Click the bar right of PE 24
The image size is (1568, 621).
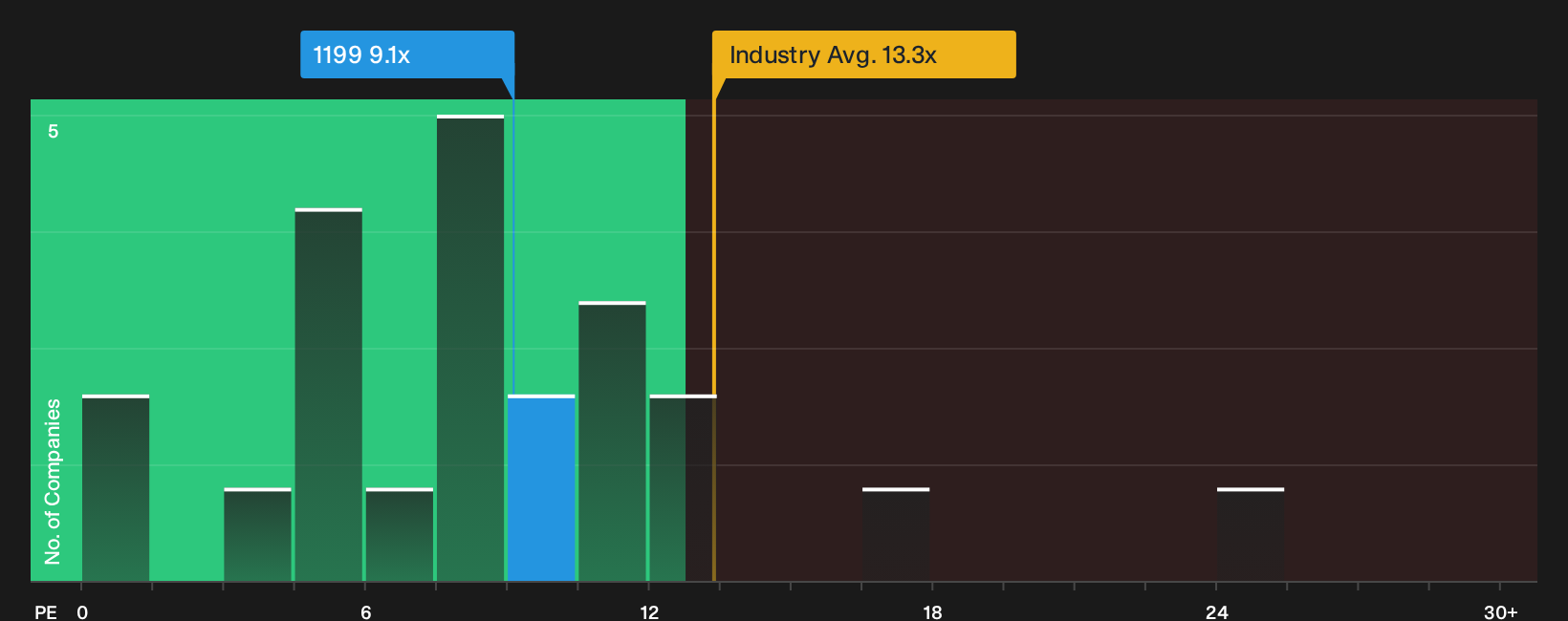tap(1251, 535)
